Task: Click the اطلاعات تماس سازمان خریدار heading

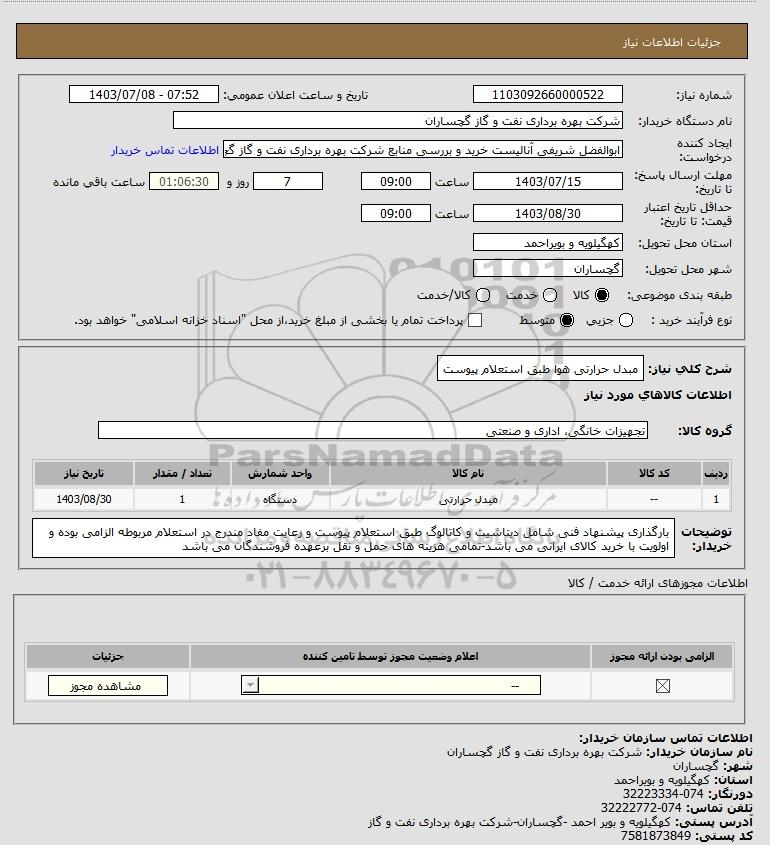Action: point(665,738)
